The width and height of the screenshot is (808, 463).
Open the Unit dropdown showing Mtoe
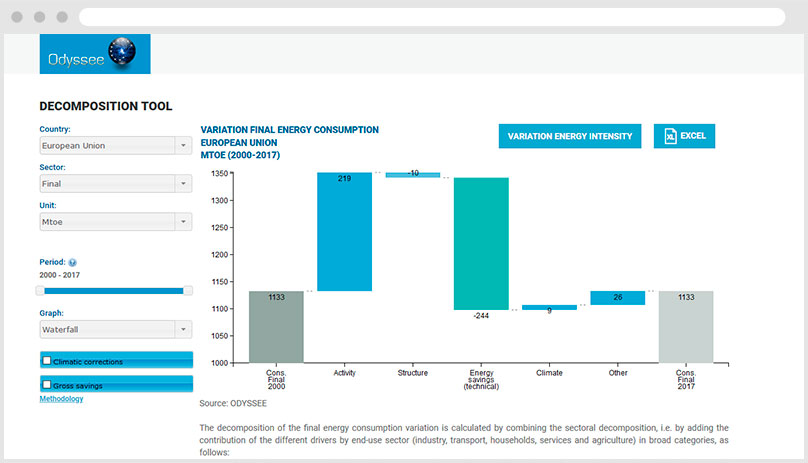click(115, 222)
